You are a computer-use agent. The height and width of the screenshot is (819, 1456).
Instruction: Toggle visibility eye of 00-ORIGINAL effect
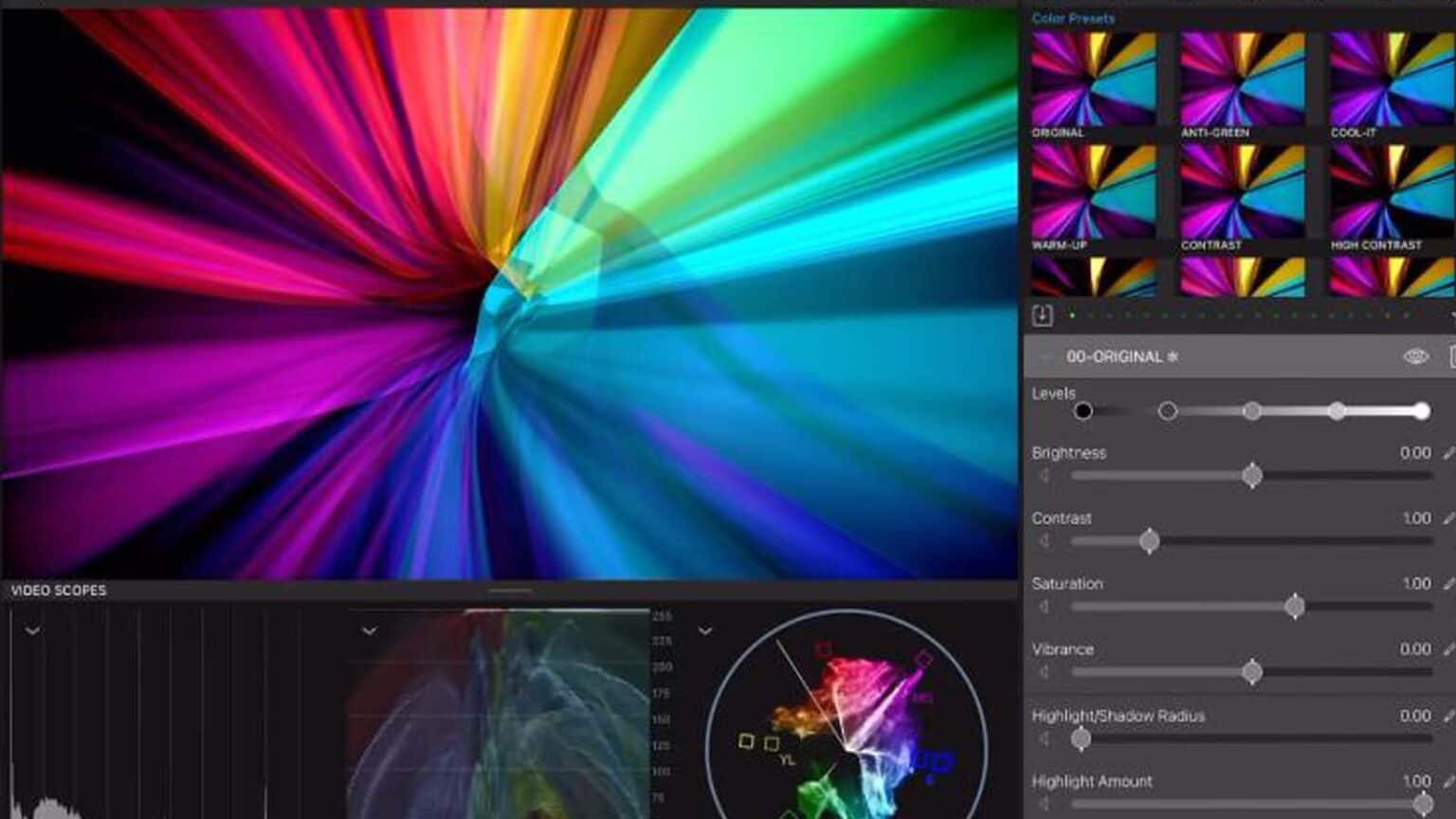(x=1415, y=356)
